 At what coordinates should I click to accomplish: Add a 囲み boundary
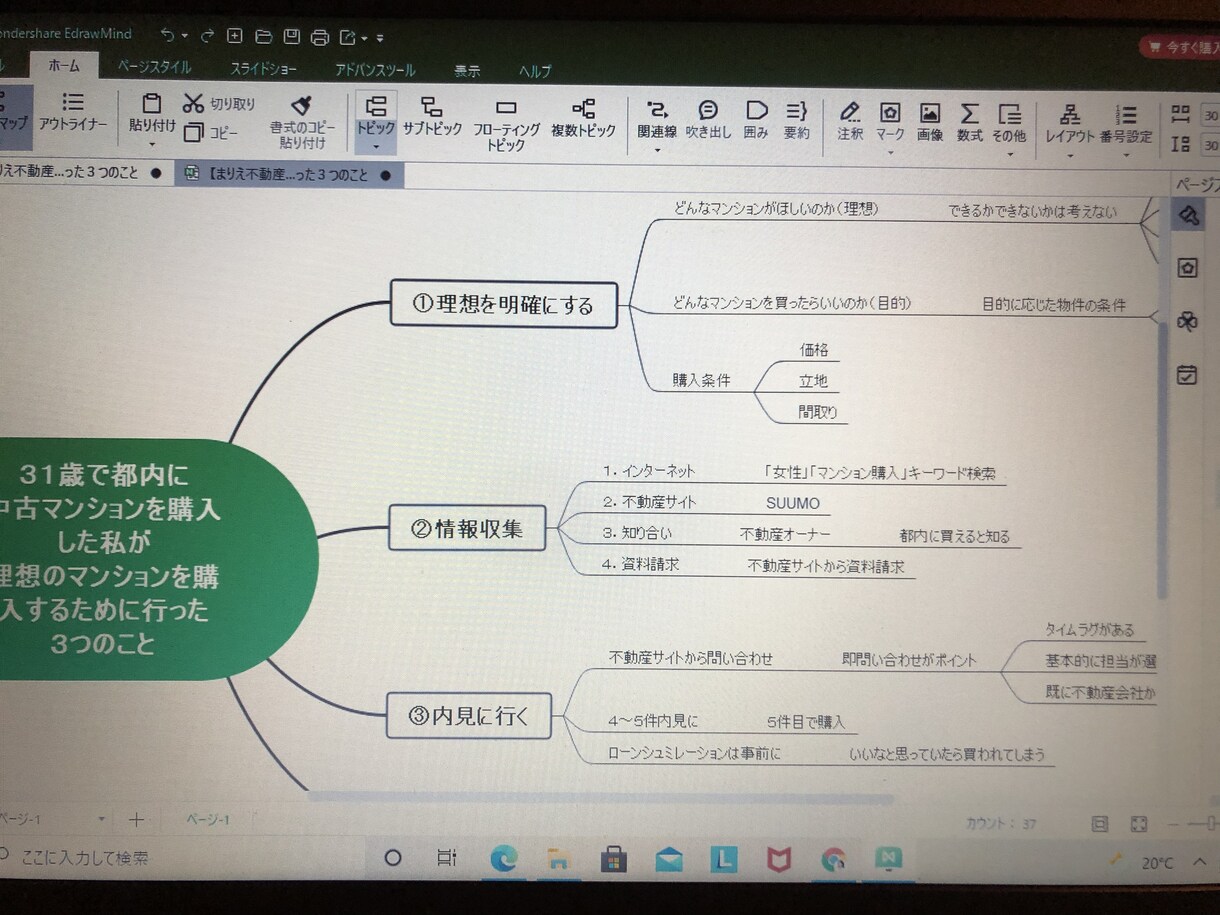[x=756, y=119]
